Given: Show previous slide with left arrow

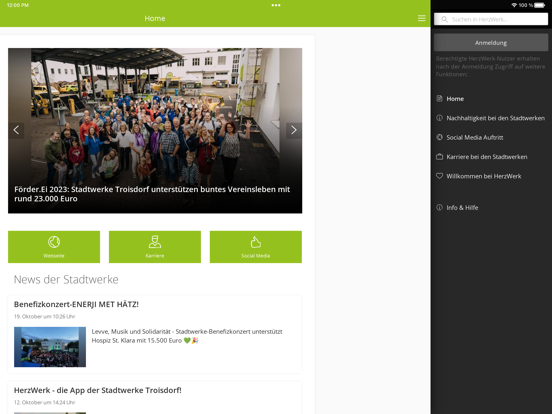Looking at the screenshot, I should (x=16, y=130).
